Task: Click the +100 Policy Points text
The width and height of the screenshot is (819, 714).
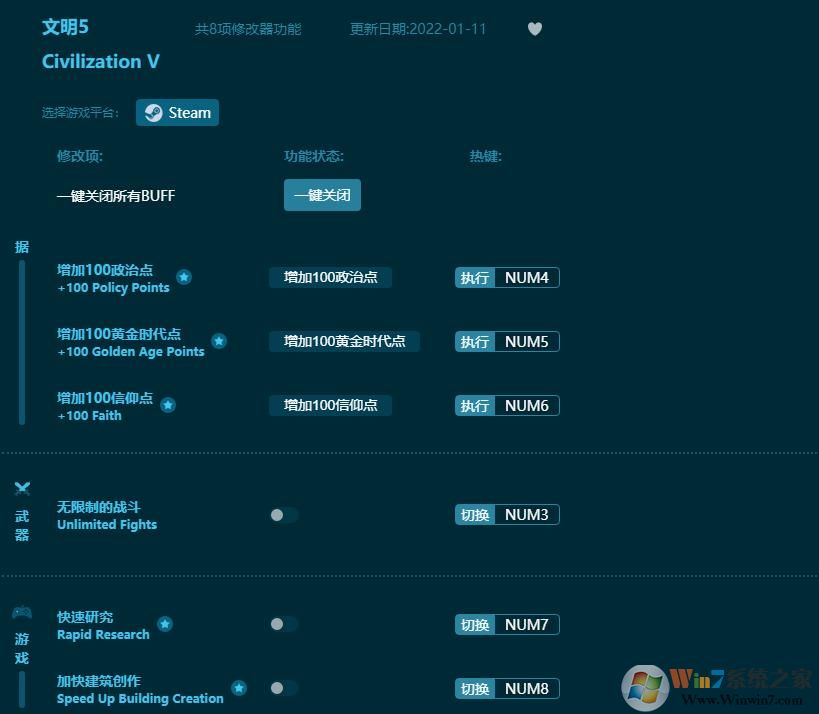Action: [113, 288]
